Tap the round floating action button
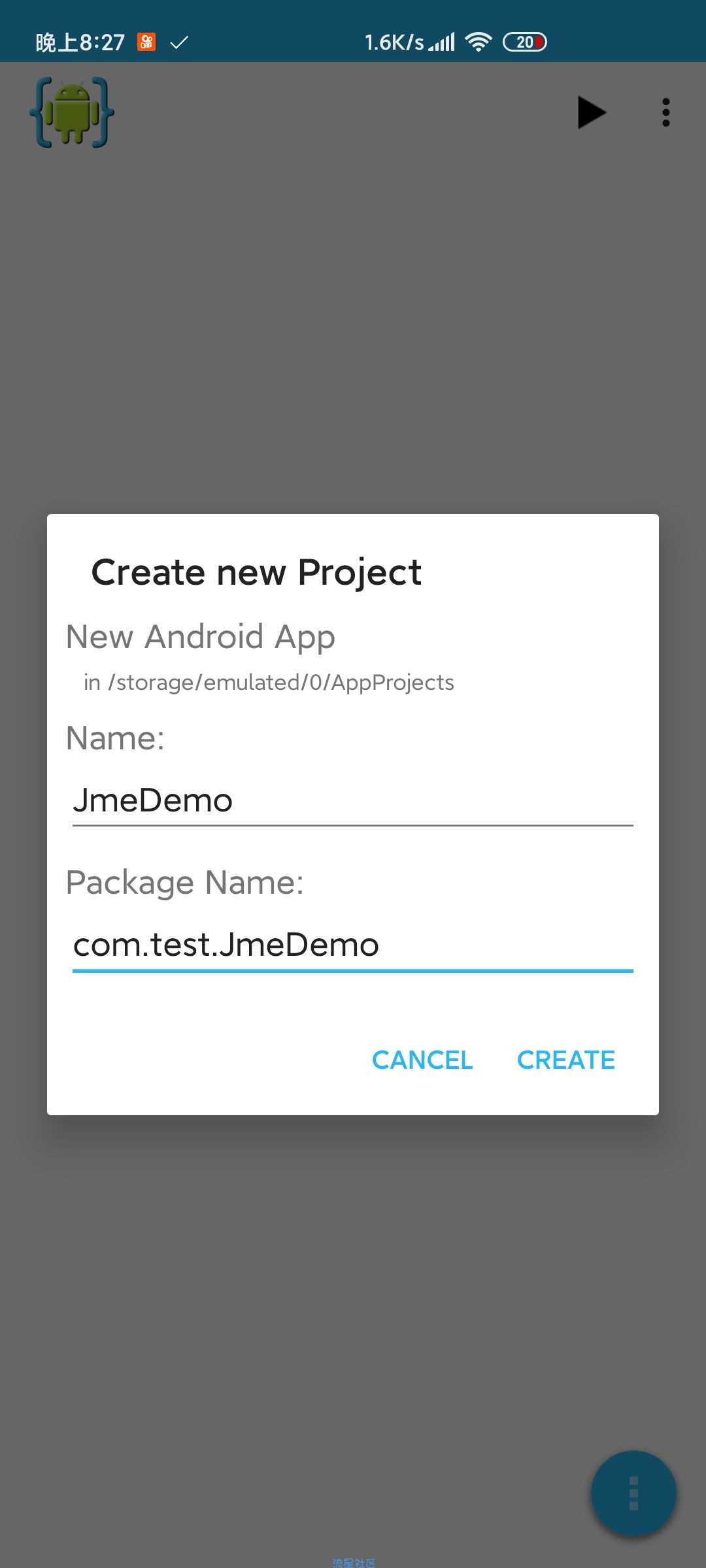This screenshot has width=706, height=1568. point(633,1493)
